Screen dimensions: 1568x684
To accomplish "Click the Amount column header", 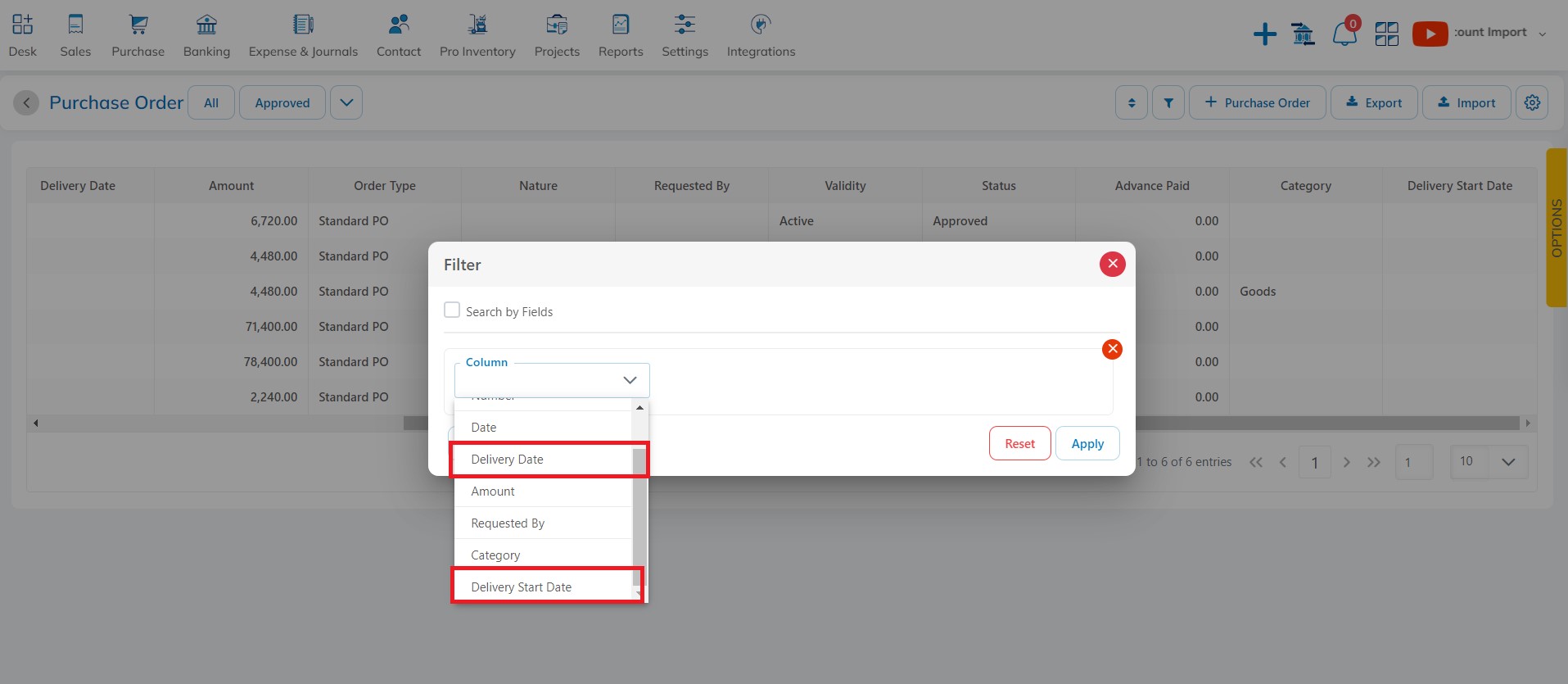I will pyautogui.click(x=231, y=186).
